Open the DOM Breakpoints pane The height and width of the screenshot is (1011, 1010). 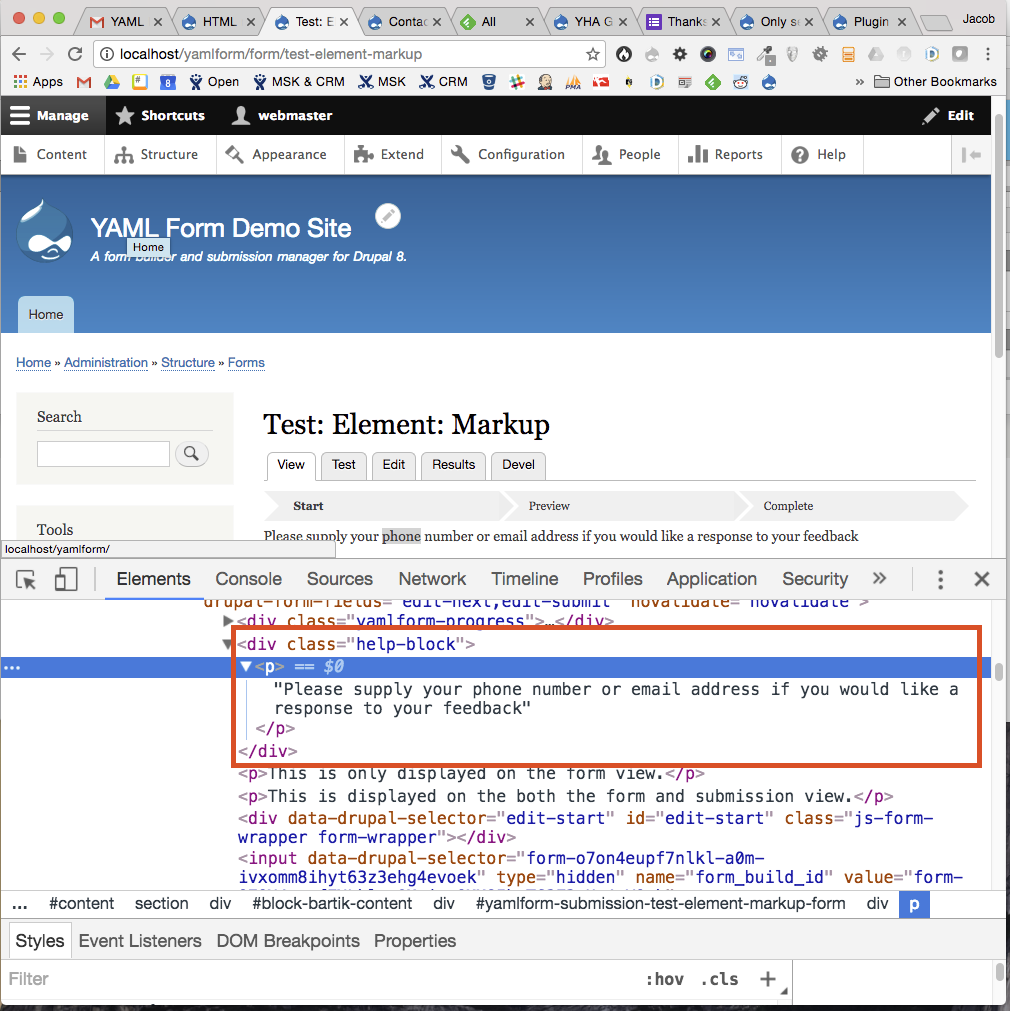point(288,941)
